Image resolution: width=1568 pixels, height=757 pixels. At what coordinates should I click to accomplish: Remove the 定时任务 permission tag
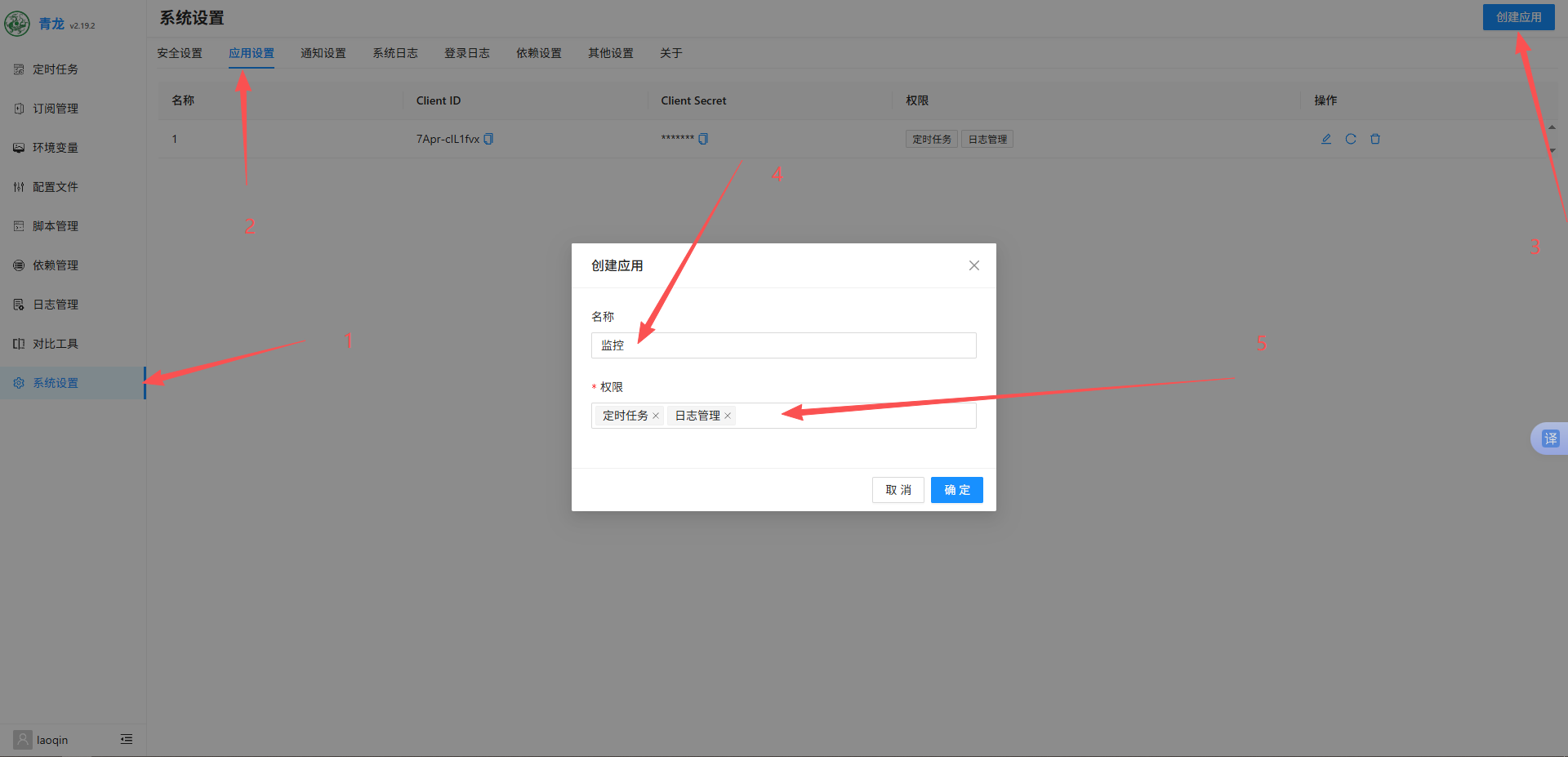[x=656, y=416]
